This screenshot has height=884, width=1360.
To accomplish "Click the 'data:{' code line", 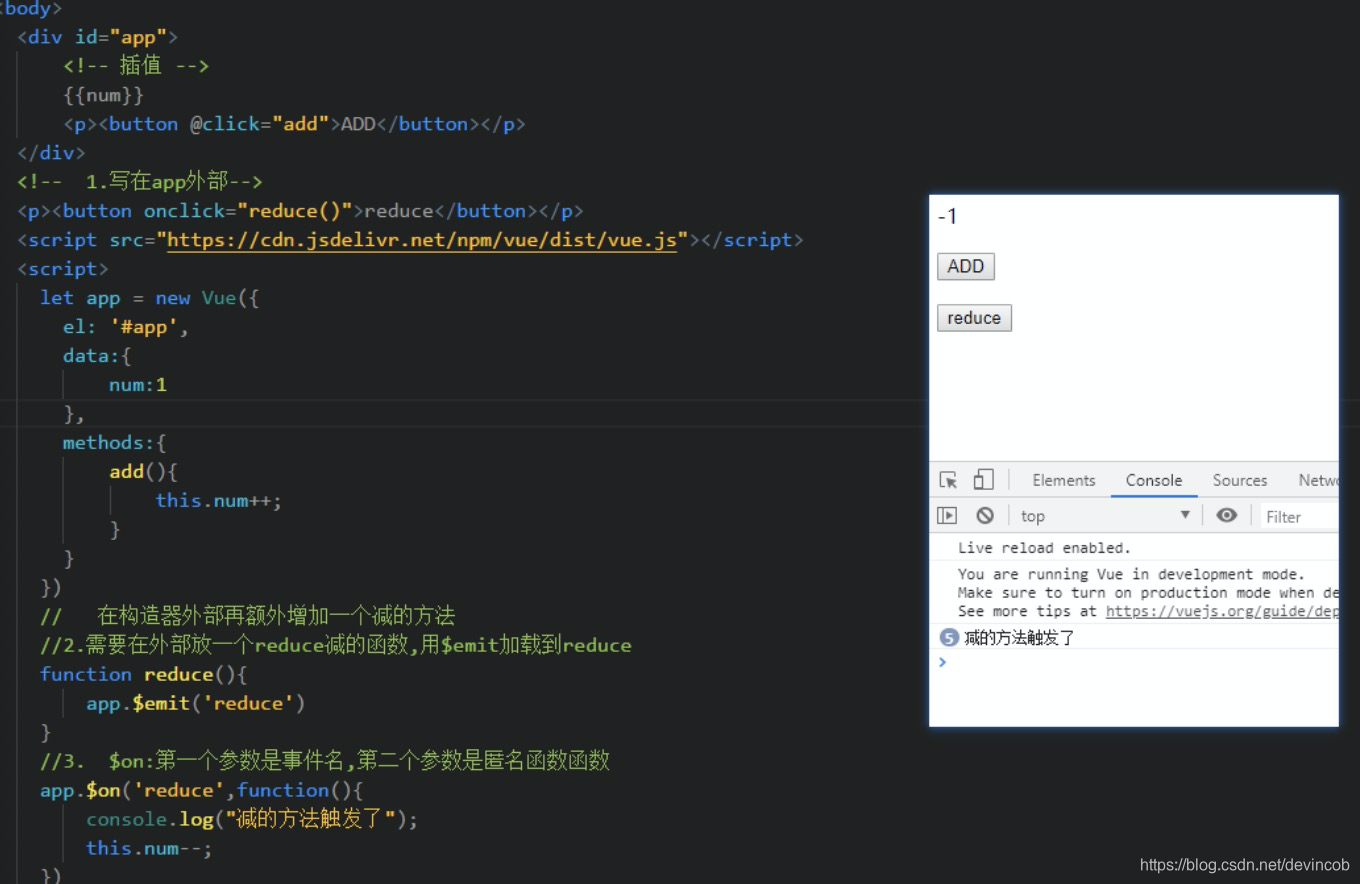I will pyautogui.click(x=97, y=356).
